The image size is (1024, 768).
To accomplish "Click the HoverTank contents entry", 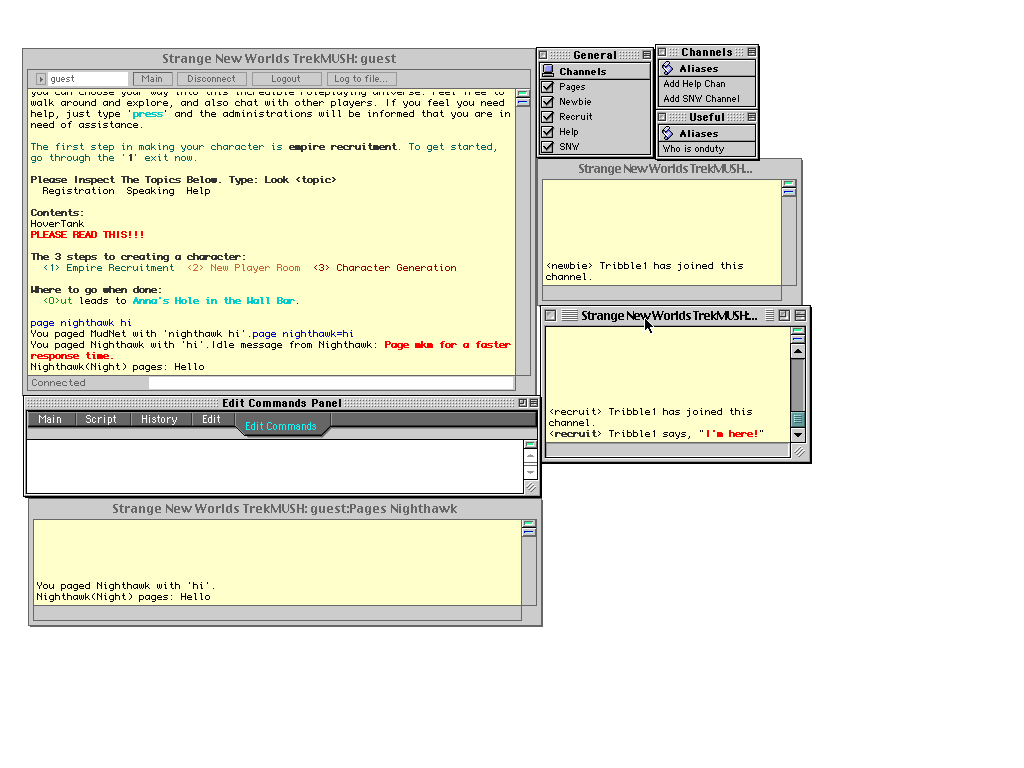I will [57, 224].
